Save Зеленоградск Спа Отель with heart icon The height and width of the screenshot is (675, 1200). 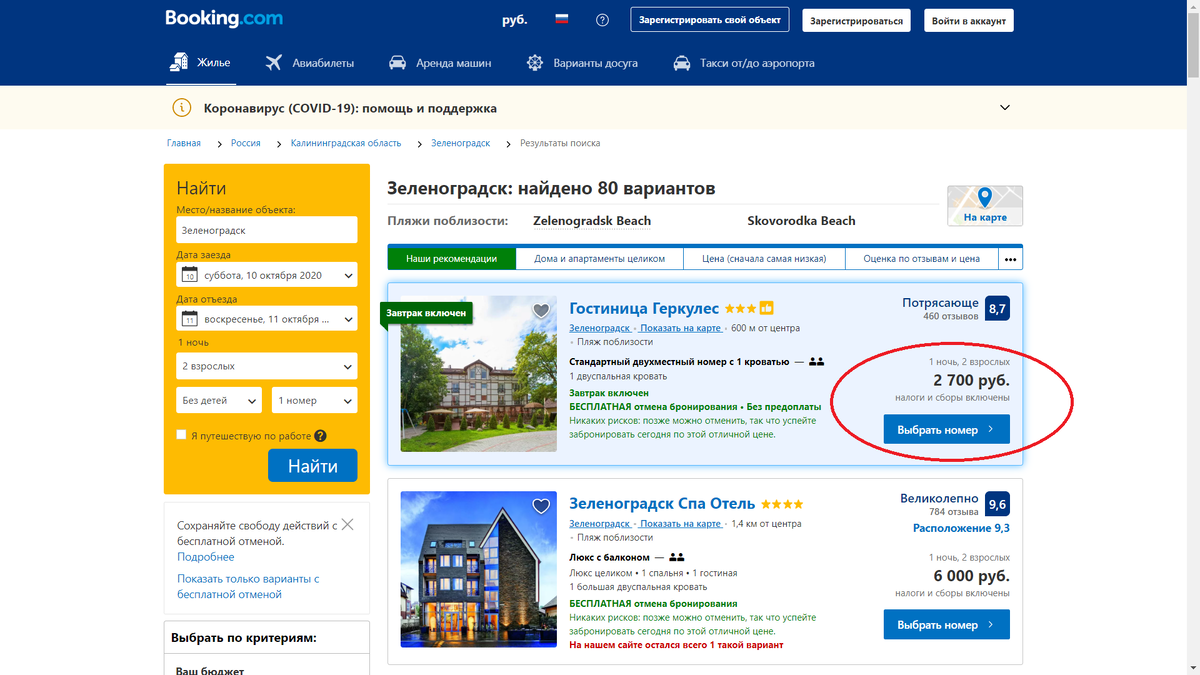[x=541, y=506]
